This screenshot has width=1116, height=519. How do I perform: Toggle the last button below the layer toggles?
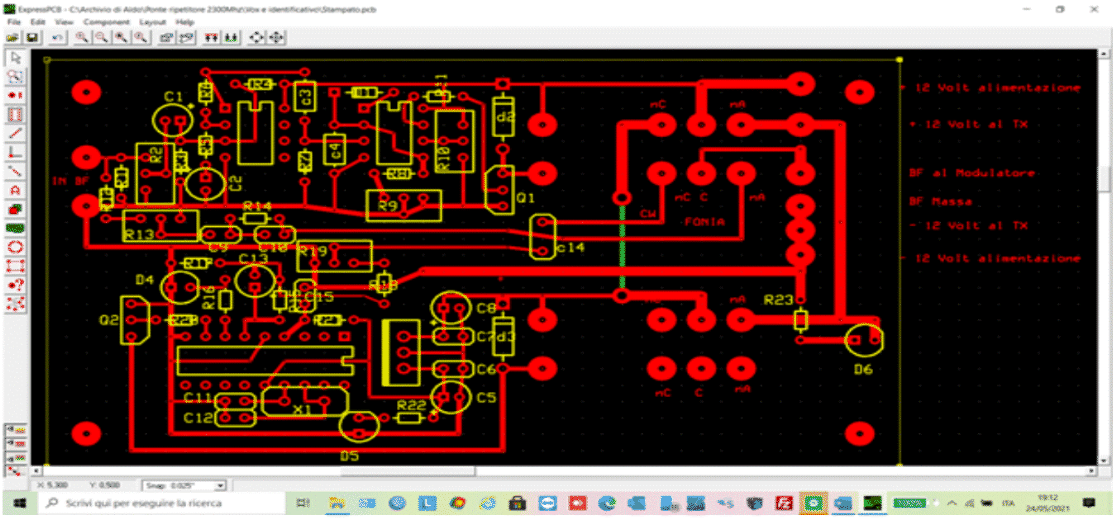pos(16,470)
